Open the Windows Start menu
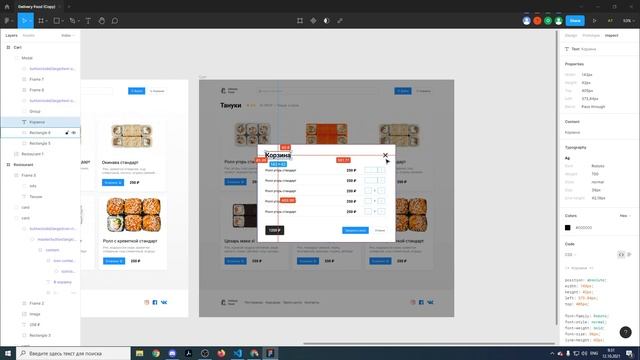640x360 pixels. click(x=8, y=353)
